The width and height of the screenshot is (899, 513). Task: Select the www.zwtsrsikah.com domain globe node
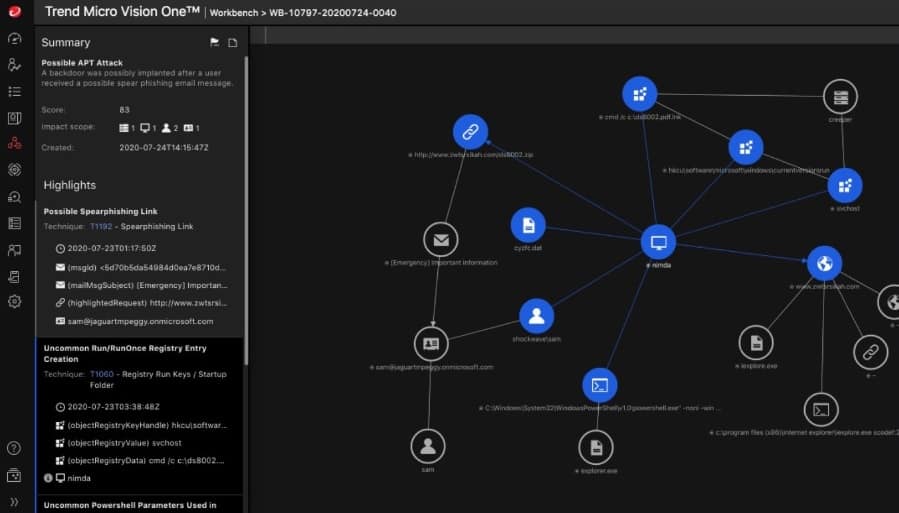824,264
